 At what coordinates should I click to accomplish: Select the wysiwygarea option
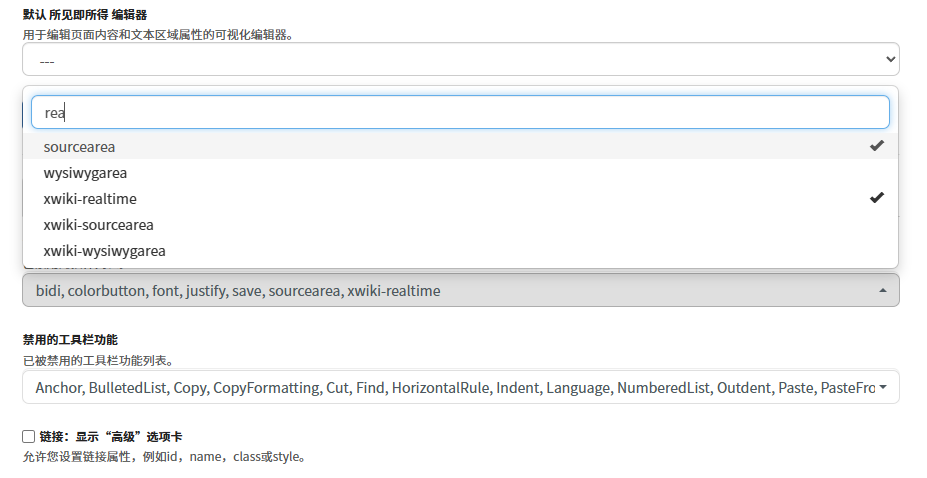[x=85, y=173]
